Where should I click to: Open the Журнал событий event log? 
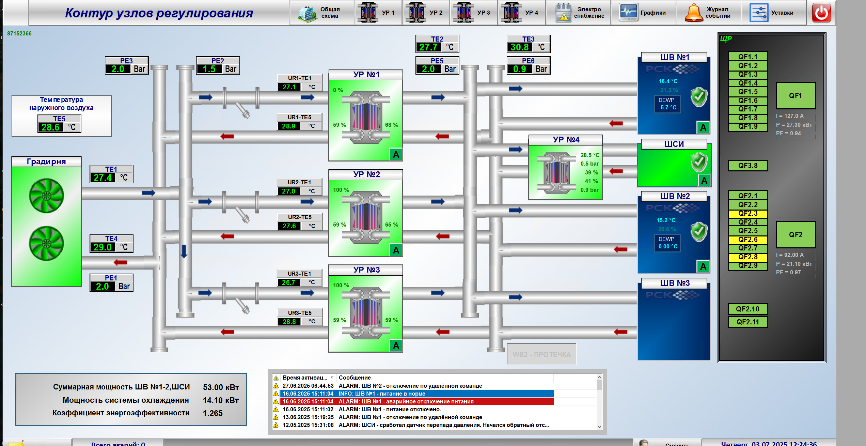tap(709, 13)
